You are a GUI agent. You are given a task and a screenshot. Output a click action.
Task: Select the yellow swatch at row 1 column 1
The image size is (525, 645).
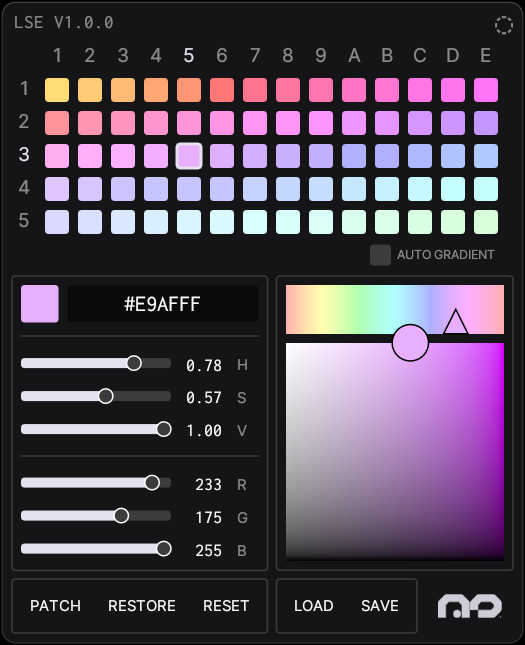click(57, 90)
